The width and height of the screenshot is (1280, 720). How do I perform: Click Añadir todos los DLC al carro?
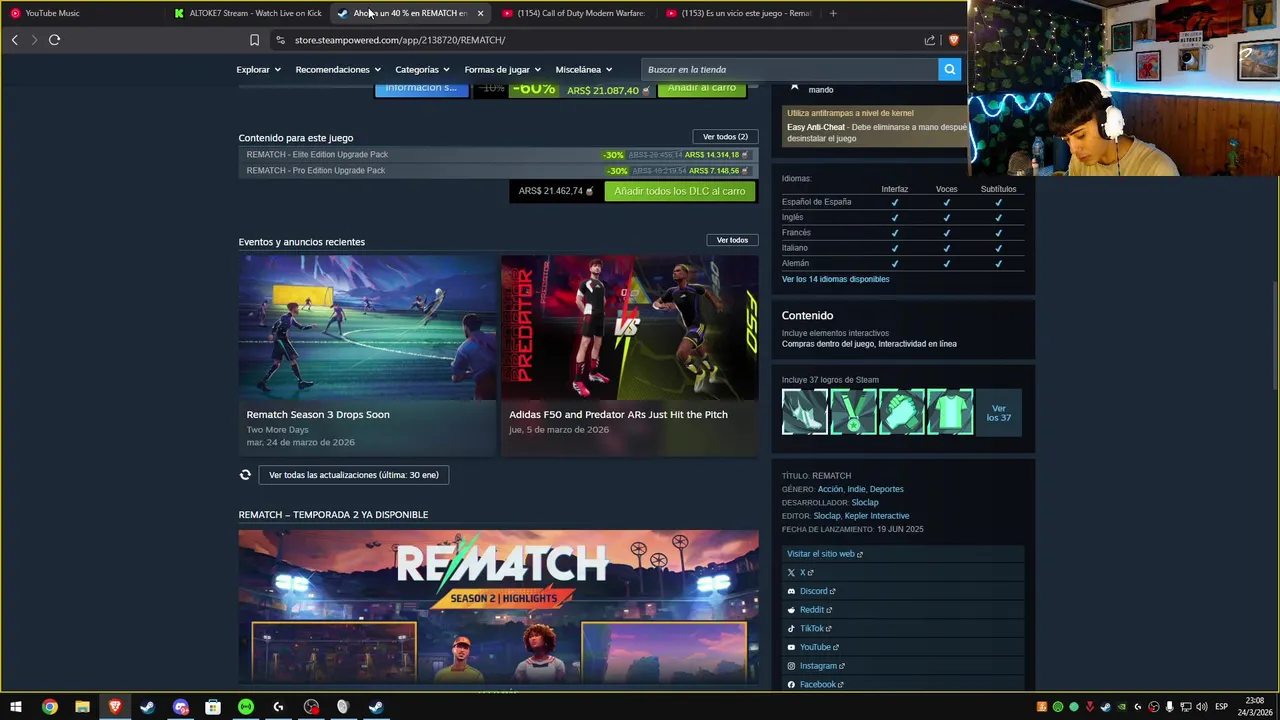(680, 191)
